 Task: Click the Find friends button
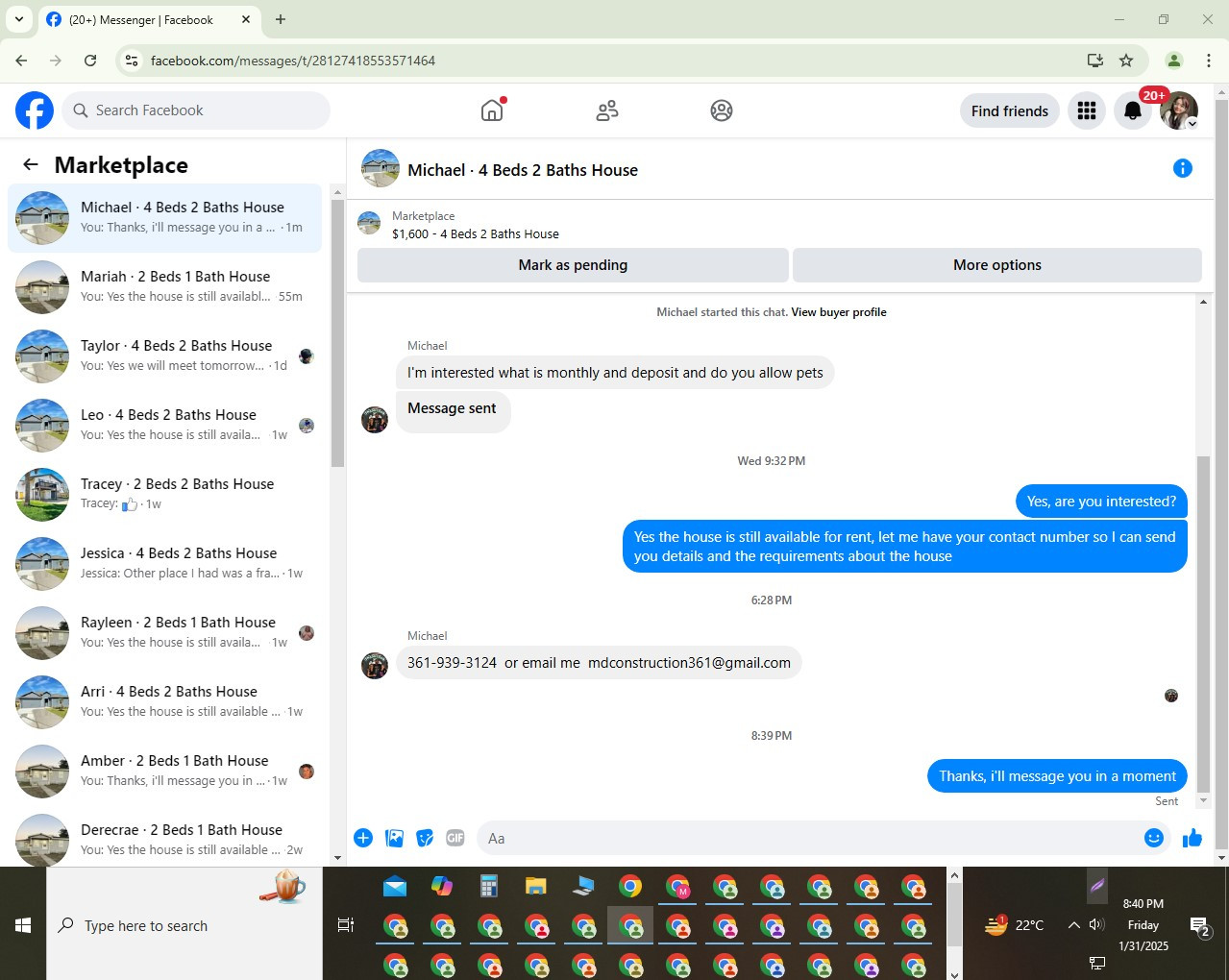(1010, 110)
